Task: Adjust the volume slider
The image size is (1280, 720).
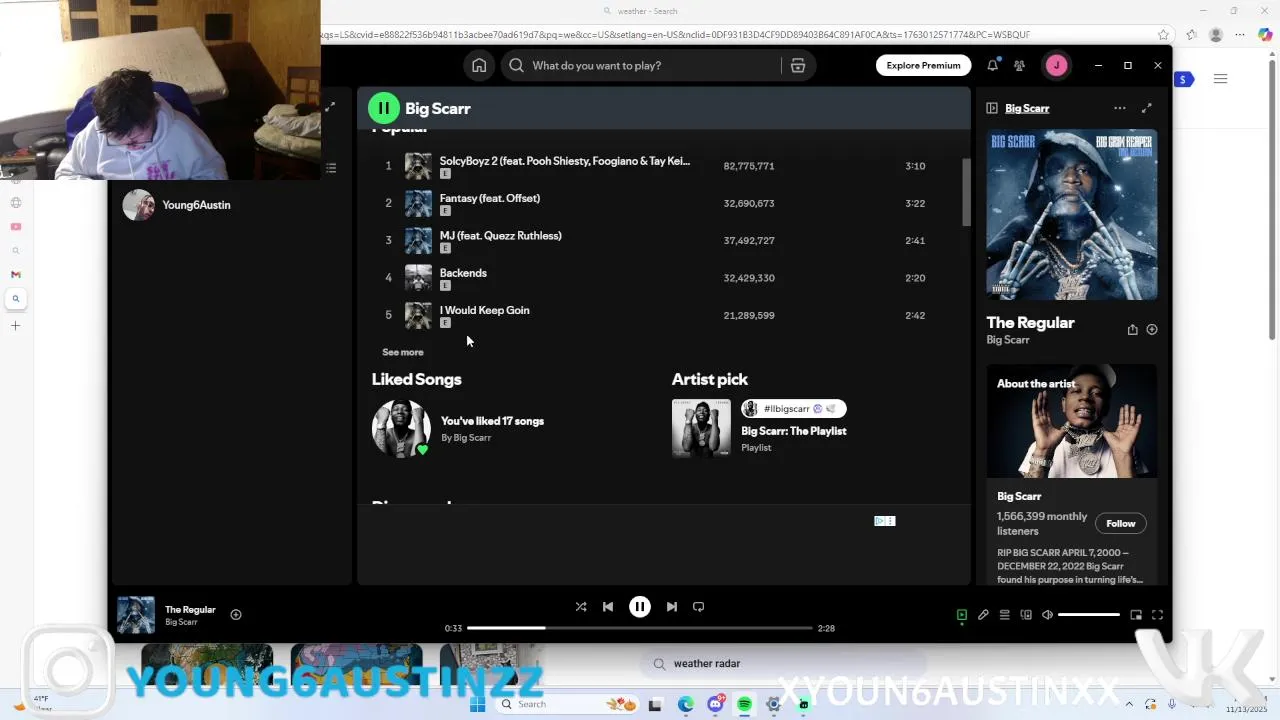Action: click(1089, 615)
